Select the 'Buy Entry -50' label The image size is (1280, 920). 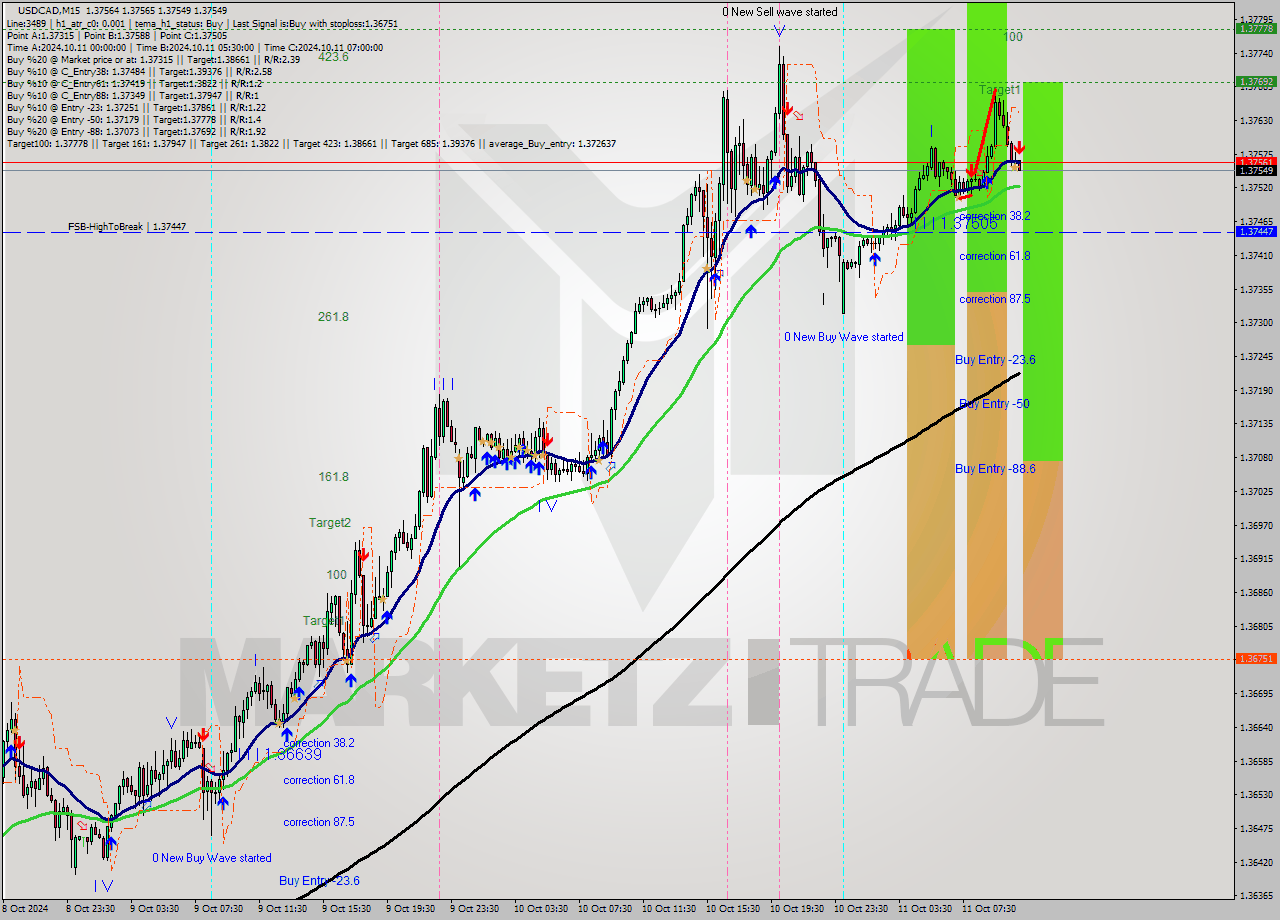994,404
